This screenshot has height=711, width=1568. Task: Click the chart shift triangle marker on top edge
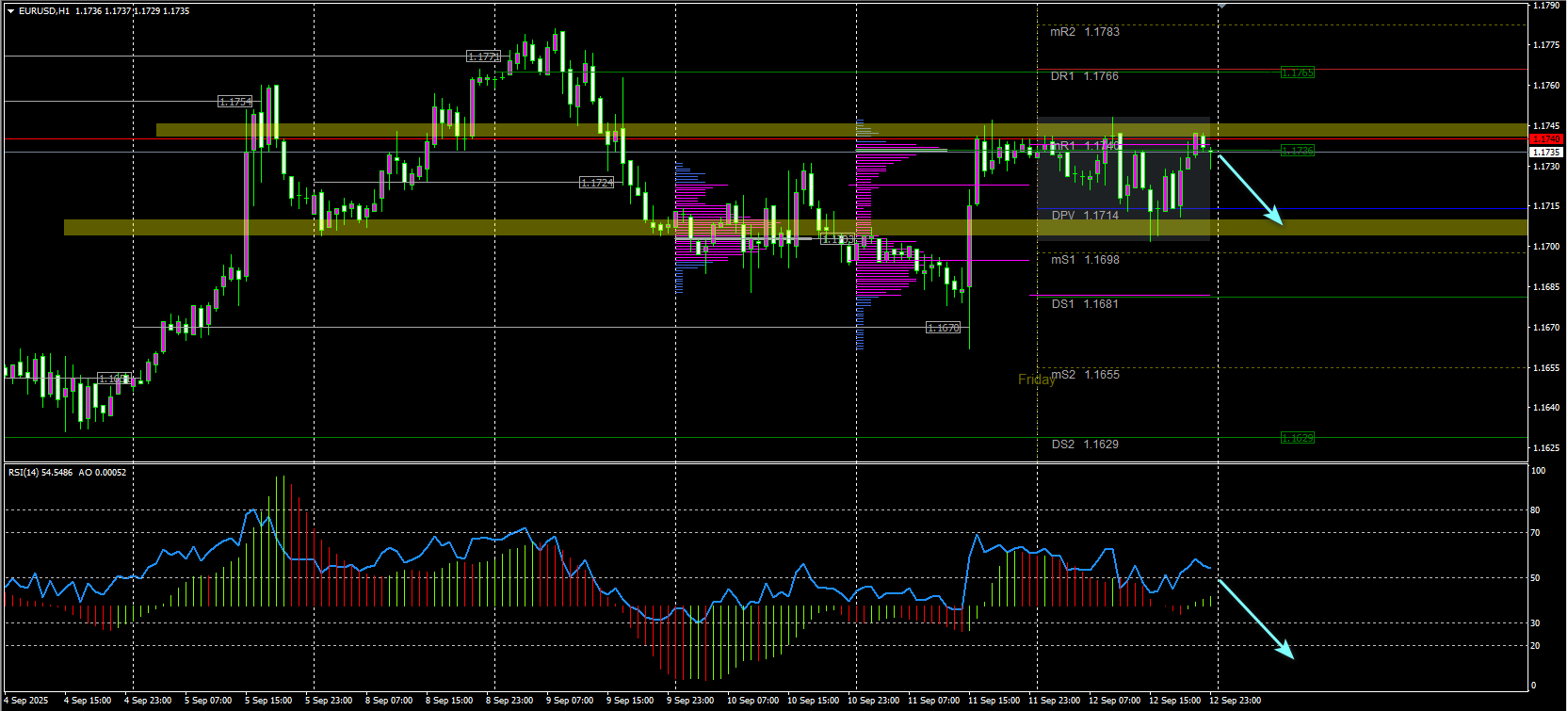[1221, 6]
